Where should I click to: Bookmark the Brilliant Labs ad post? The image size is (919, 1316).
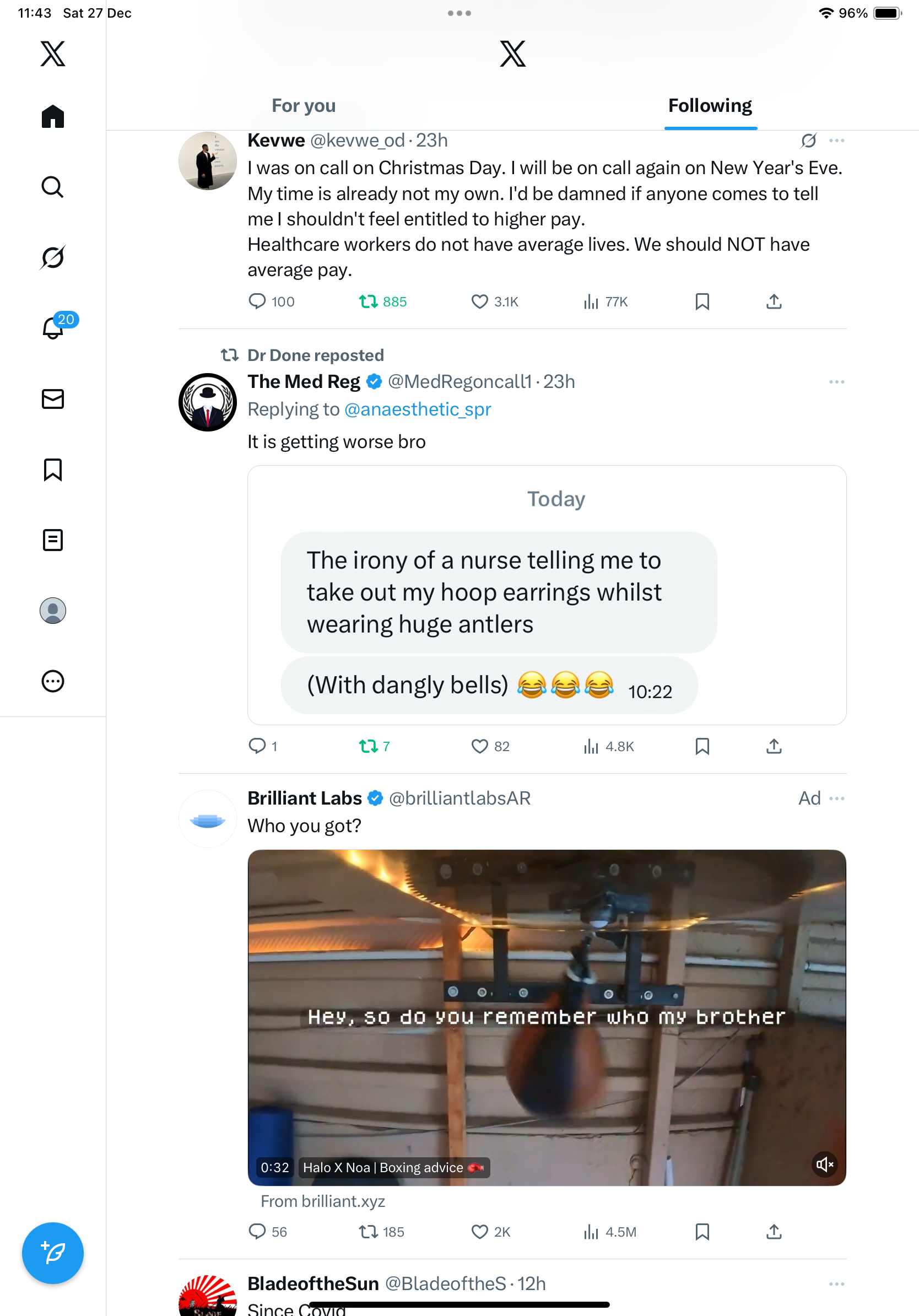pyautogui.click(x=702, y=1231)
